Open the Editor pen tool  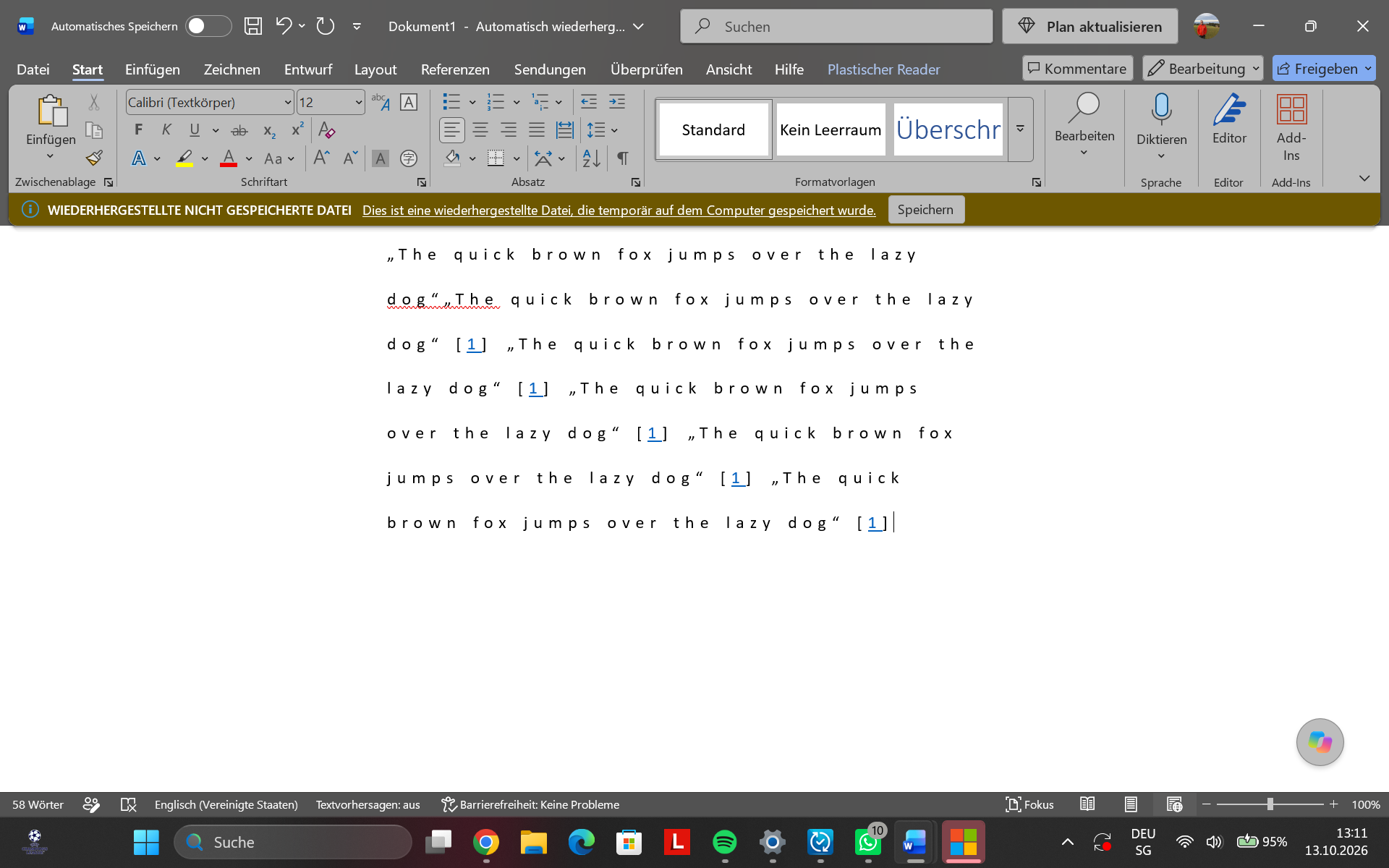tap(1229, 119)
